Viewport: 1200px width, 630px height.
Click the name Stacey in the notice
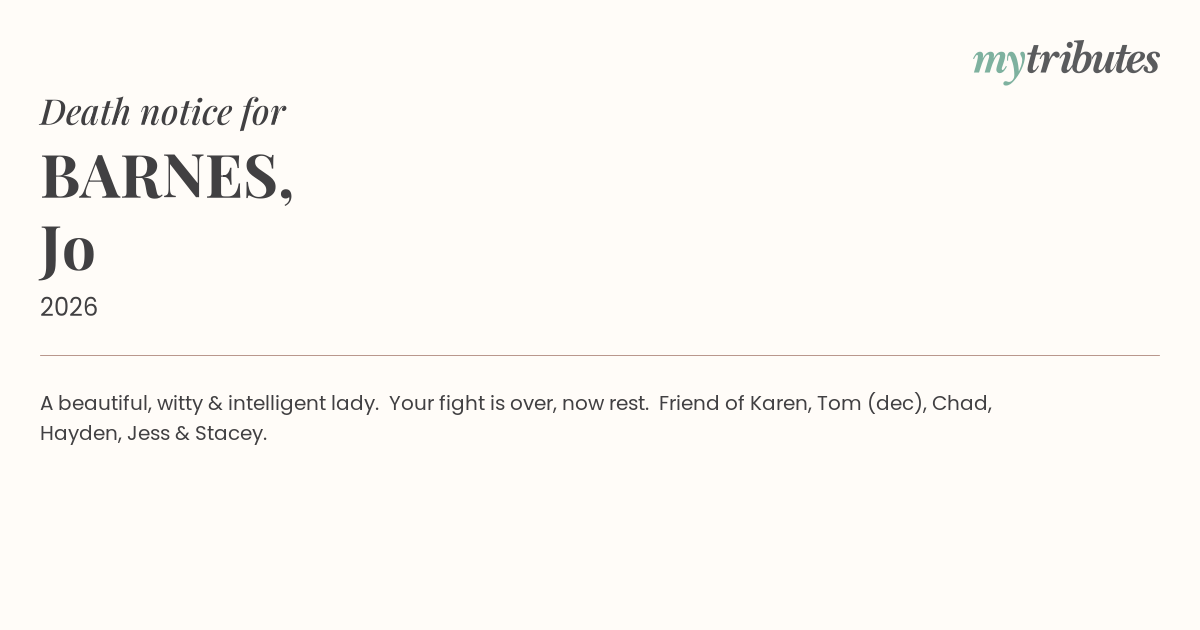[228, 434]
